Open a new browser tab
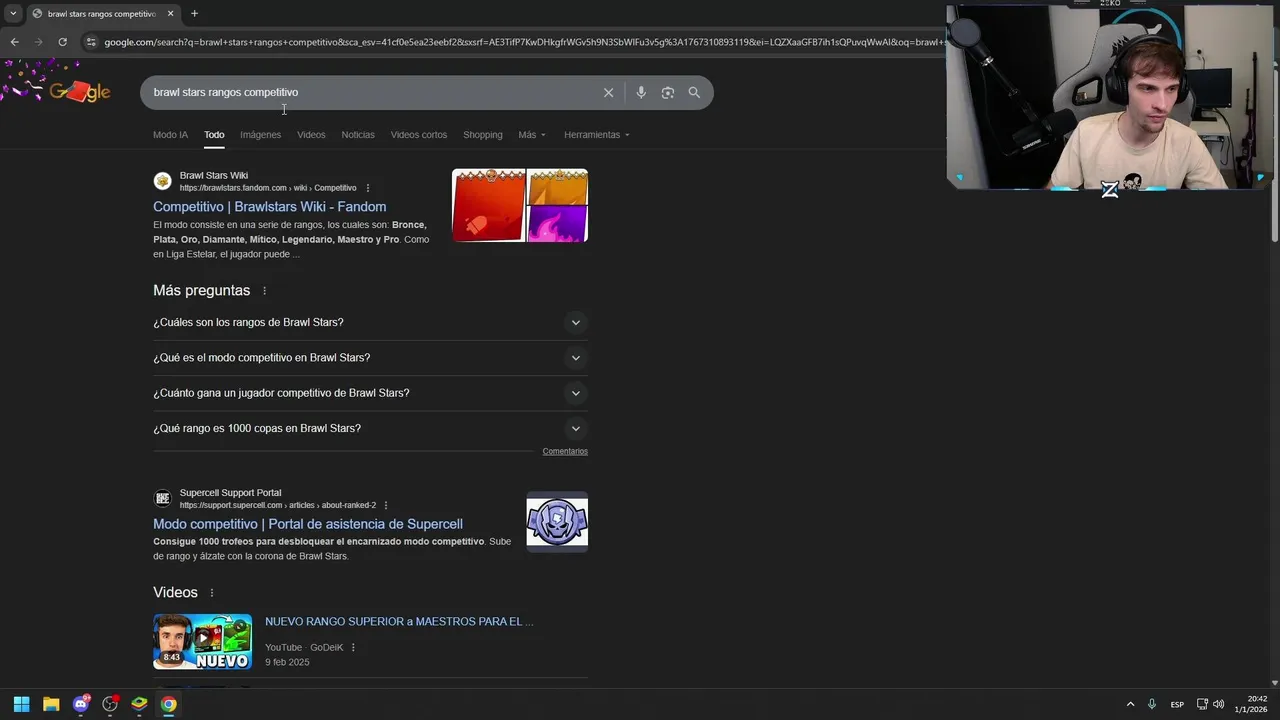The height and width of the screenshot is (720, 1280). 194,13
